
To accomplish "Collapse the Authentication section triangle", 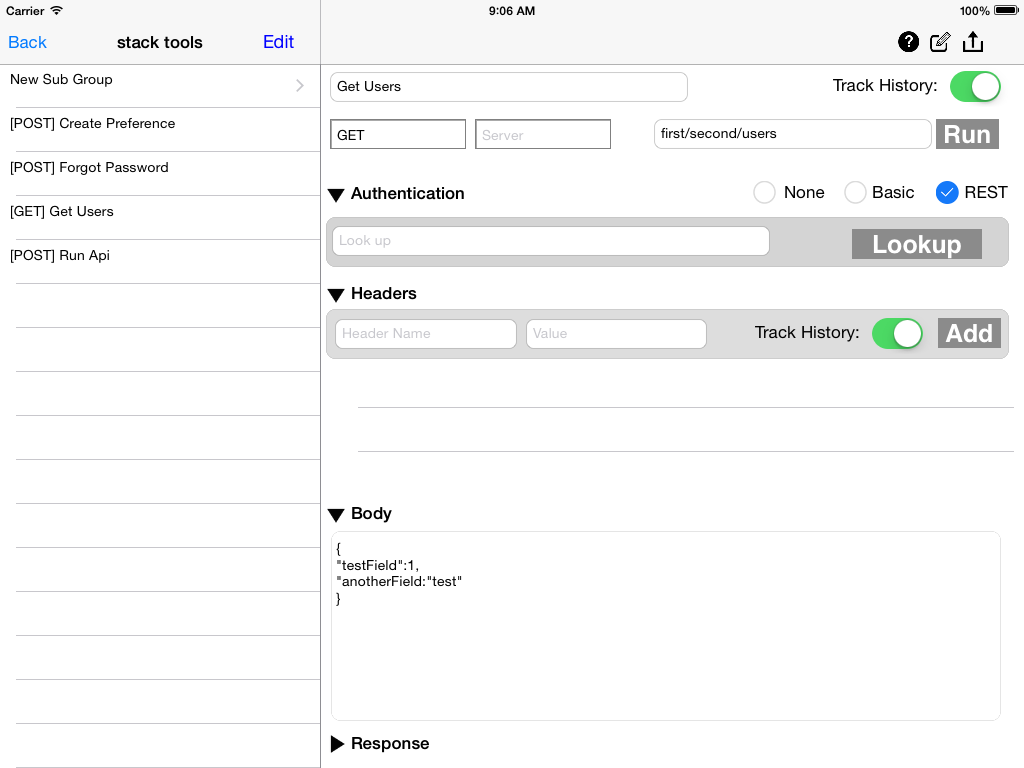I will [336, 195].
